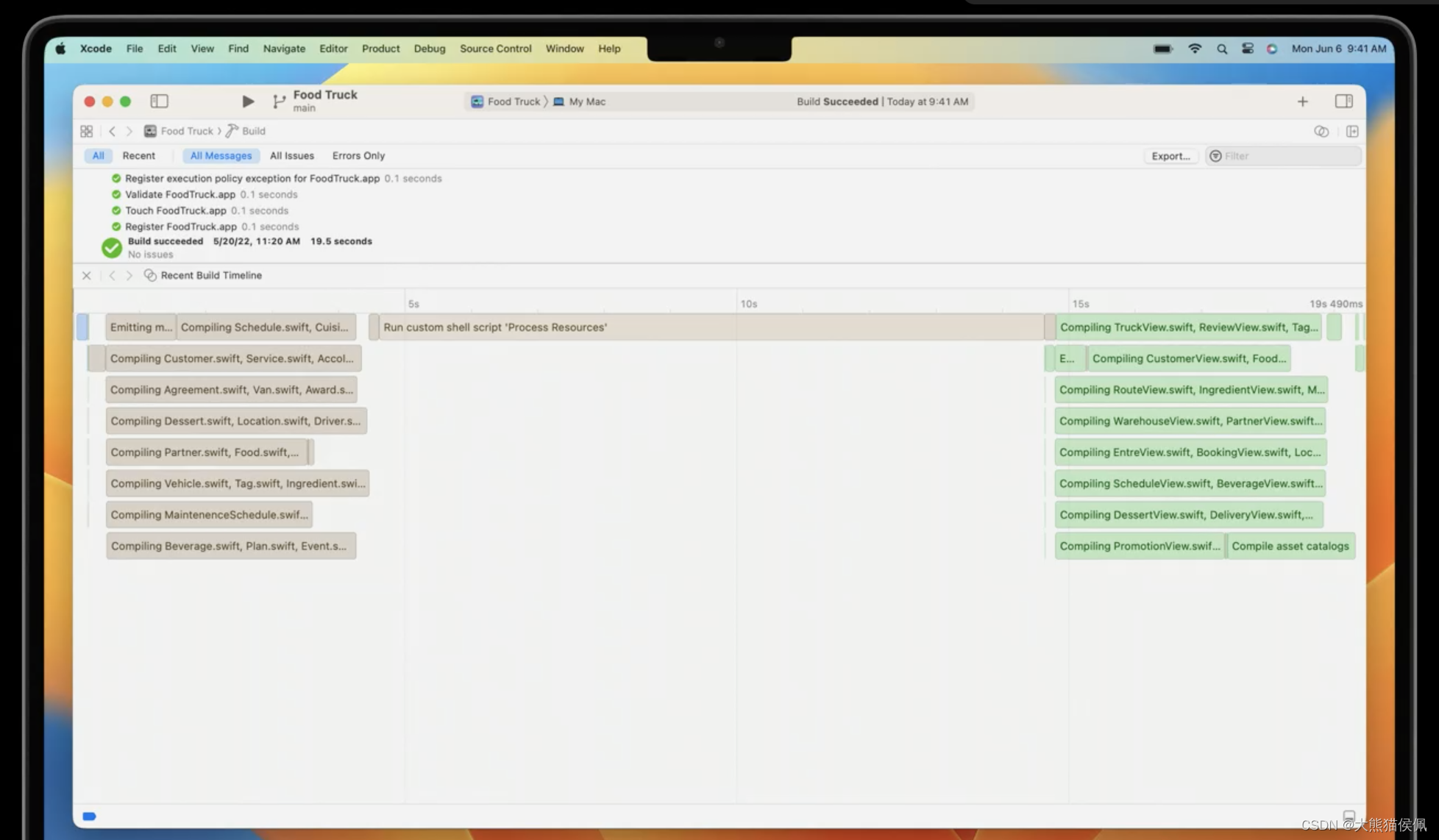Enable the Filter search field
Viewport: 1439px width, 840px height.
pyautogui.click(x=1280, y=156)
